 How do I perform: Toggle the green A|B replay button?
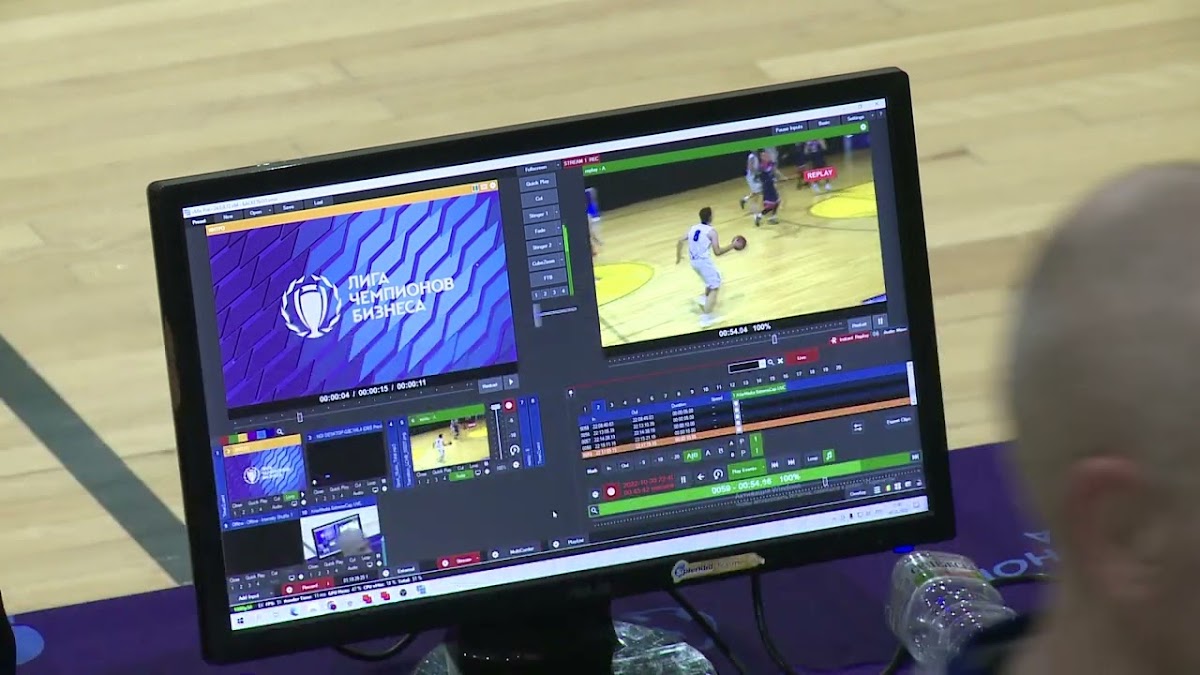pyautogui.click(x=692, y=455)
